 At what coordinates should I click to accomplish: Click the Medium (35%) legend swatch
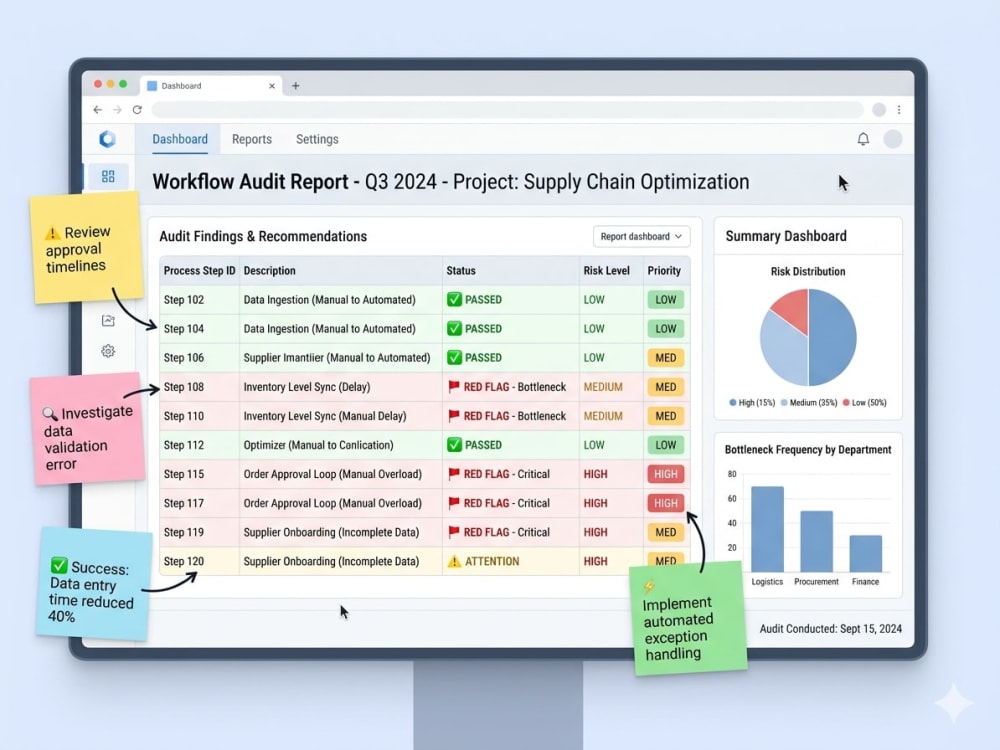pos(784,402)
